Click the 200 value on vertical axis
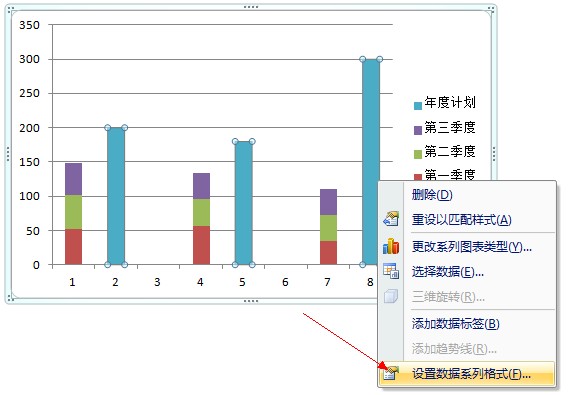This screenshot has height=395, width=581. click(x=29, y=128)
